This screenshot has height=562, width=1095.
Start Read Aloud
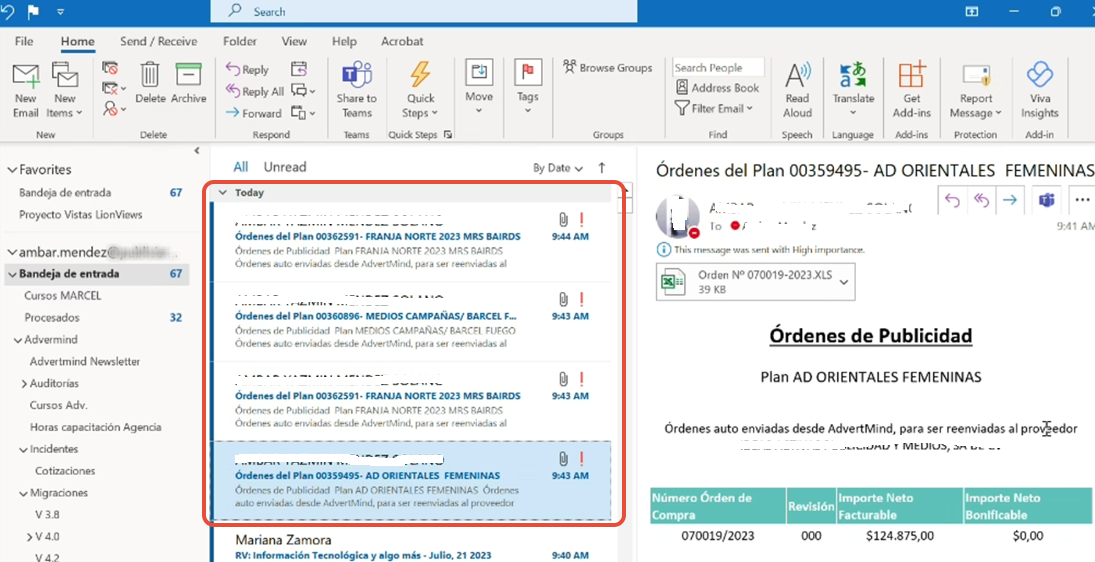(x=797, y=91)
